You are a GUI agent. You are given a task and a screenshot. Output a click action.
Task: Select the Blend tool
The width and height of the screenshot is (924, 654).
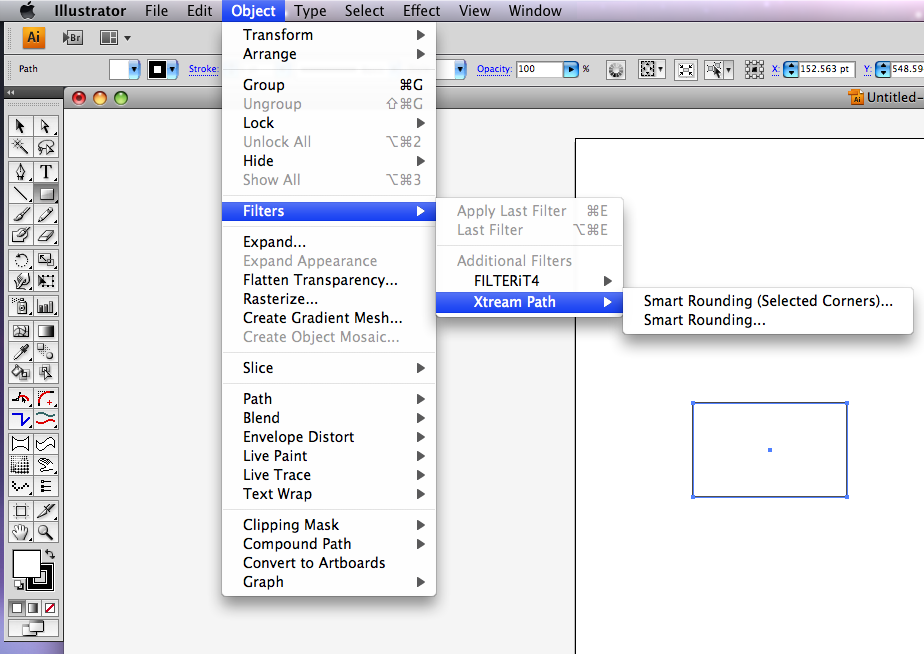[x=45, y=352]
